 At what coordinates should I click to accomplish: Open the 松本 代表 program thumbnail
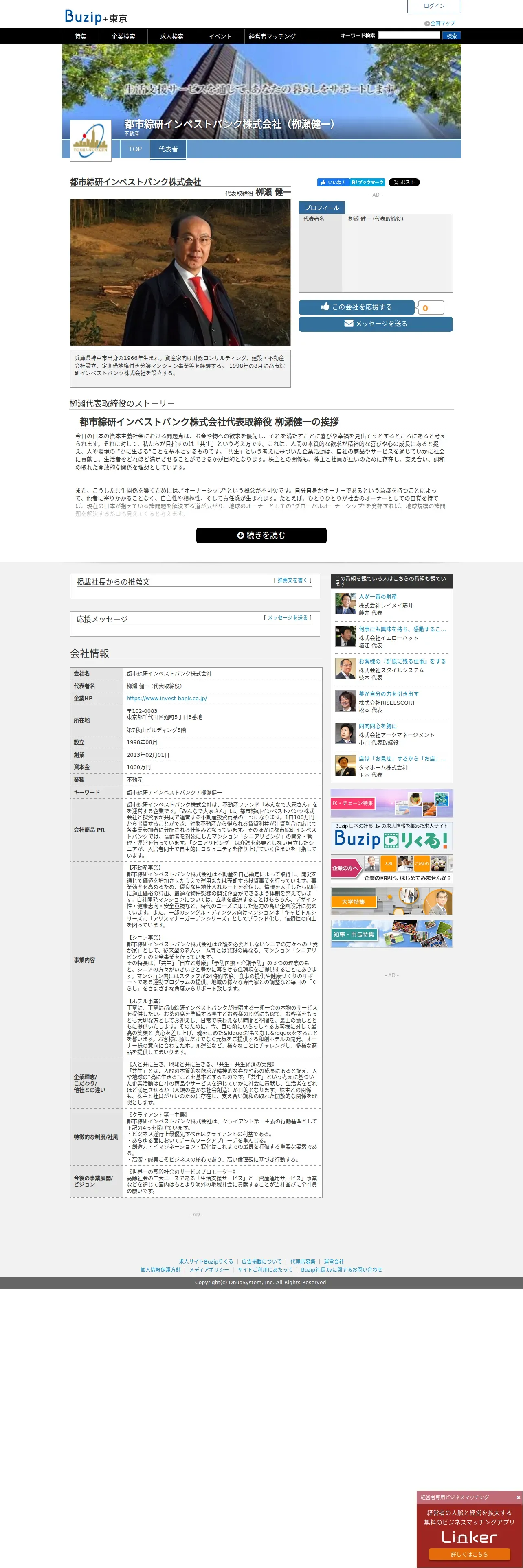coord(345,701)
